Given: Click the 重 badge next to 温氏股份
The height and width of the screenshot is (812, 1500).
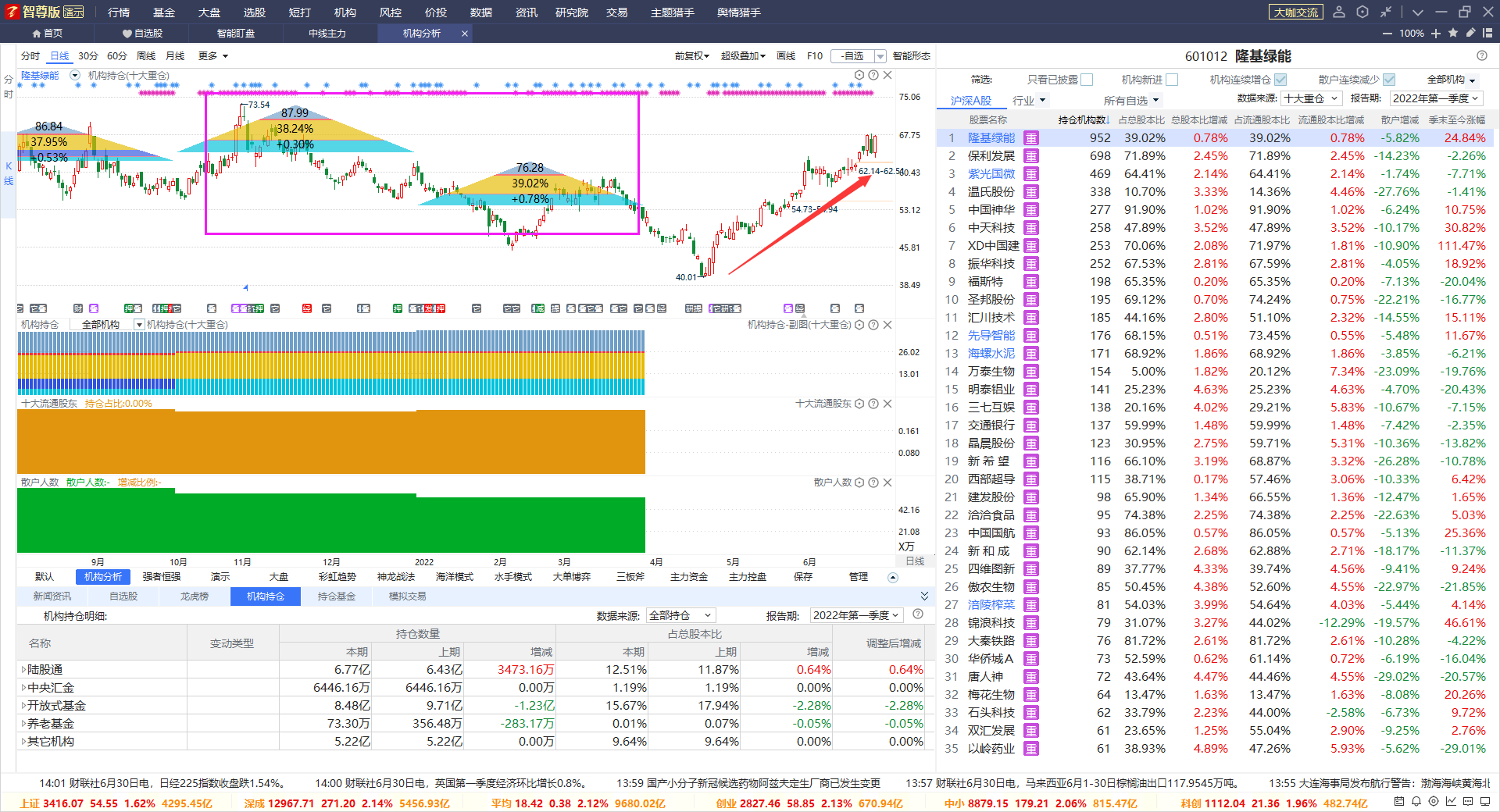Looking at the screenshot, I should coord(1031,192).
